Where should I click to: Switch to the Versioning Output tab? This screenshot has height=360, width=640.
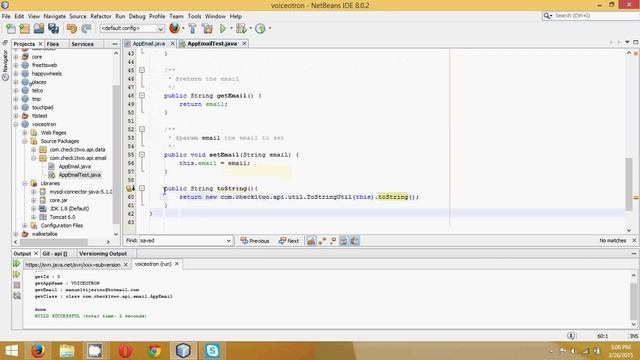click(x=103, y=253)
